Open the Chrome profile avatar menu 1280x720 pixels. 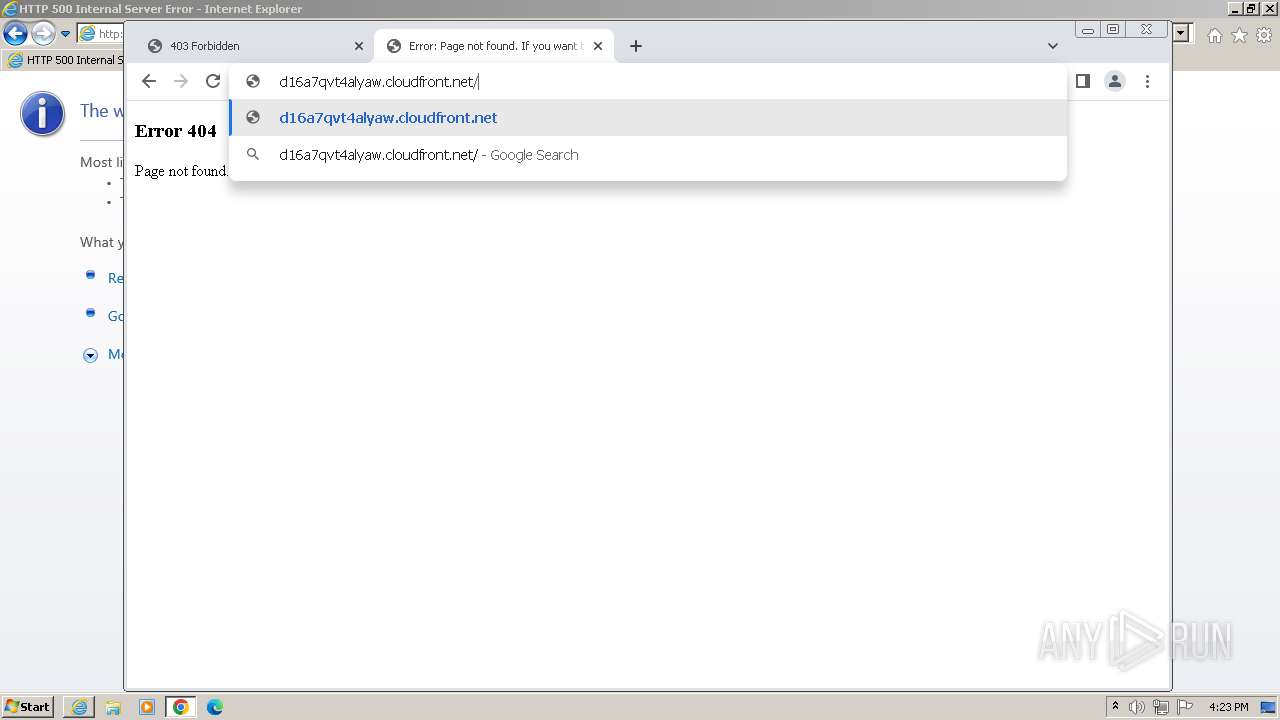(1115, 82)
